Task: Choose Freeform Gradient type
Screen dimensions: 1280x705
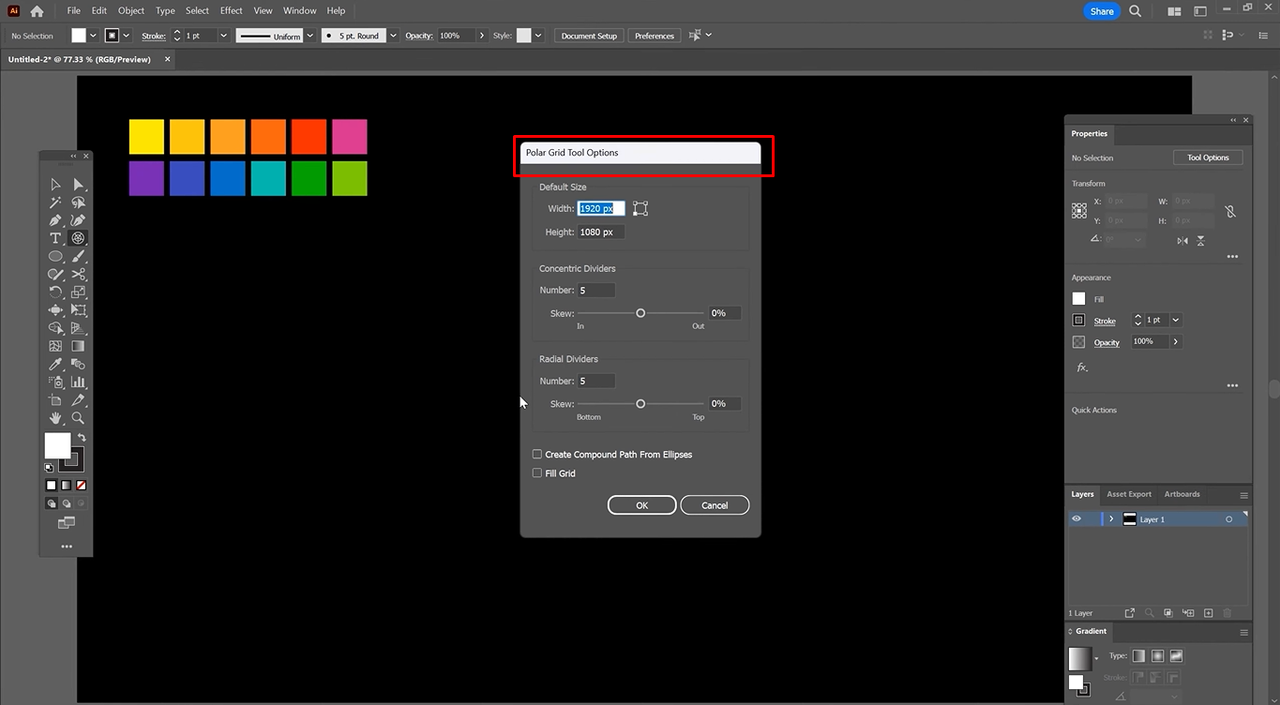Action: [1177, 656]
